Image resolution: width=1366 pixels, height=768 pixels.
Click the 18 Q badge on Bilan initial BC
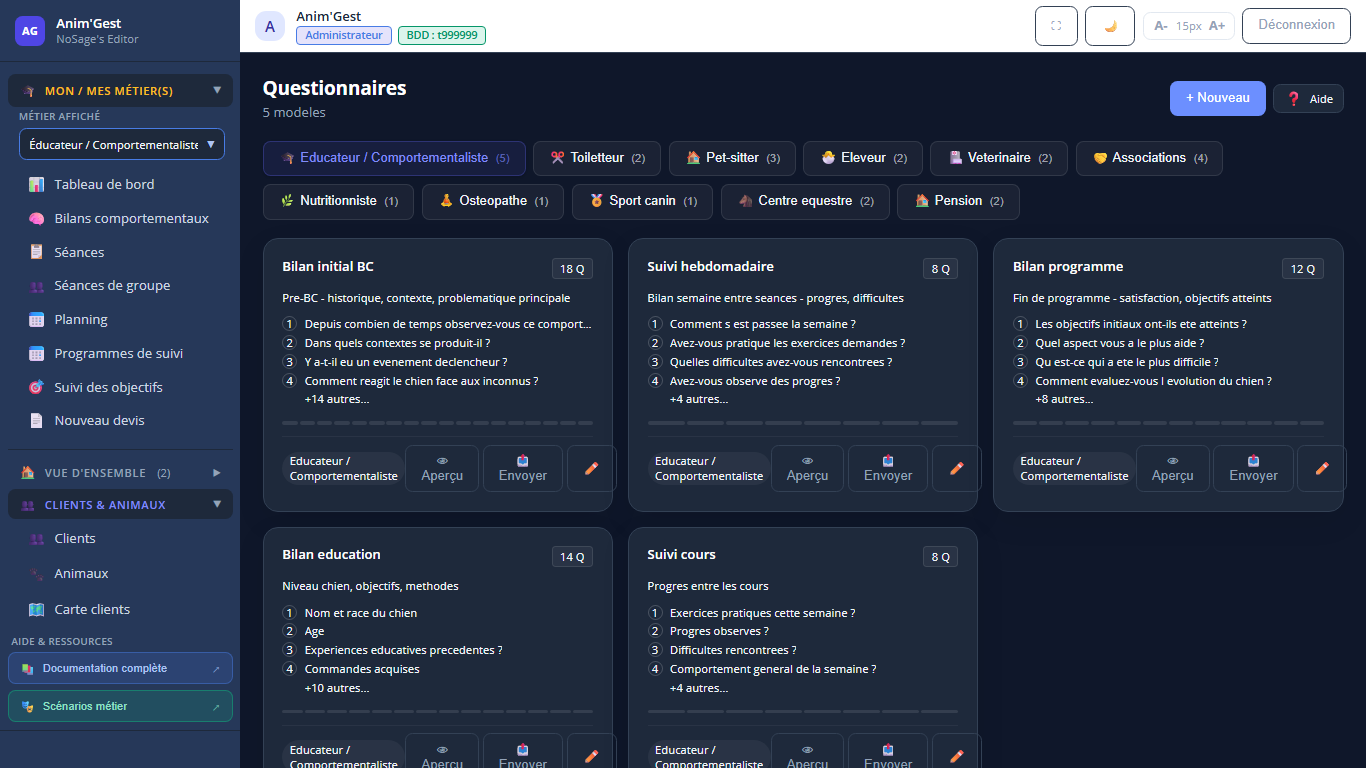572,268
